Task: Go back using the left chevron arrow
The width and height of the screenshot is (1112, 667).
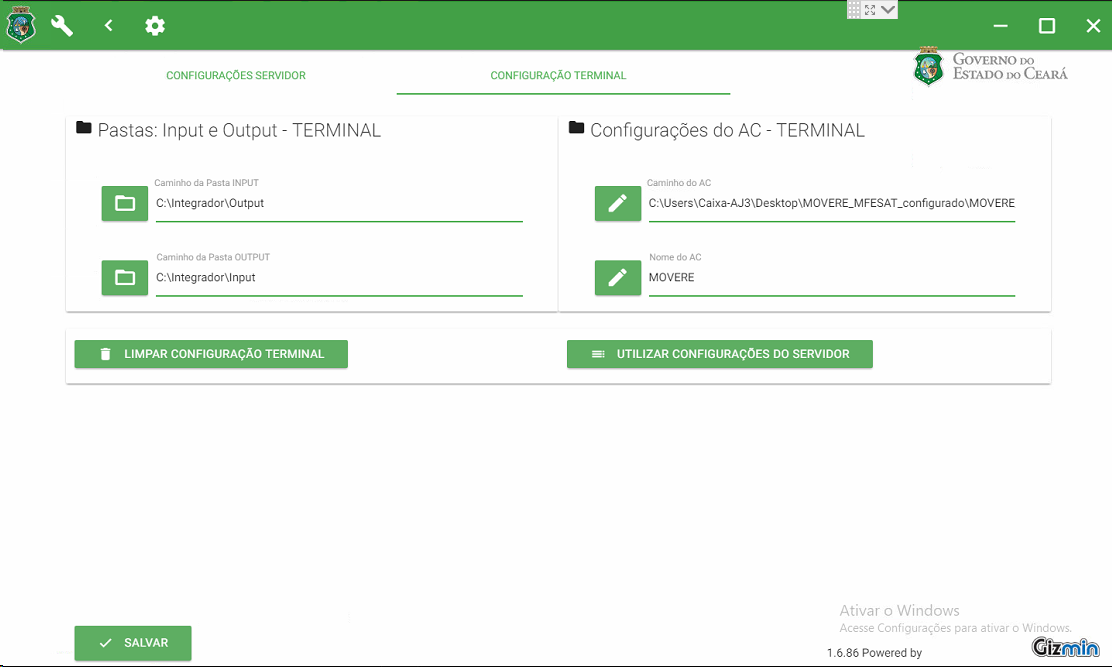Action: (x=109, y=26)
